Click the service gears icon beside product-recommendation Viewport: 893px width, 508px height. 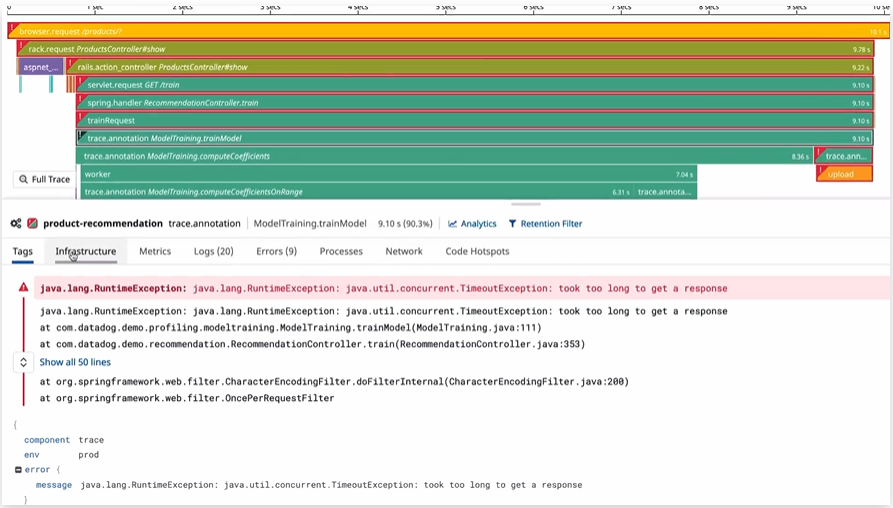(x=17, y=224)
